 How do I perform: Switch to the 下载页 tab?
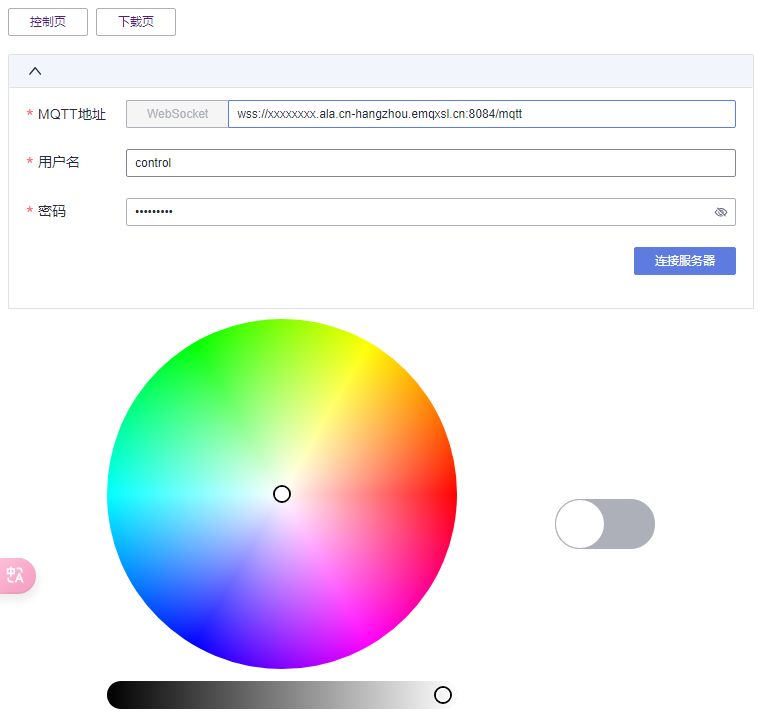tap(136, 22)
